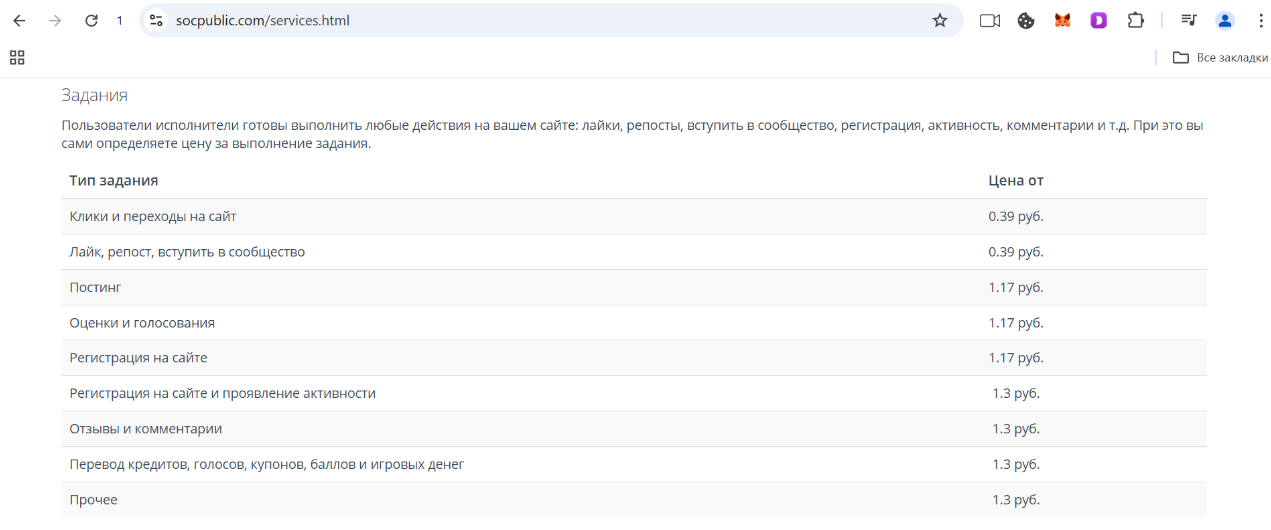Click the "Тип задания" column header
Image resolution: width=1271 pixels, height=530 pixels.
(x=114, y=181)
